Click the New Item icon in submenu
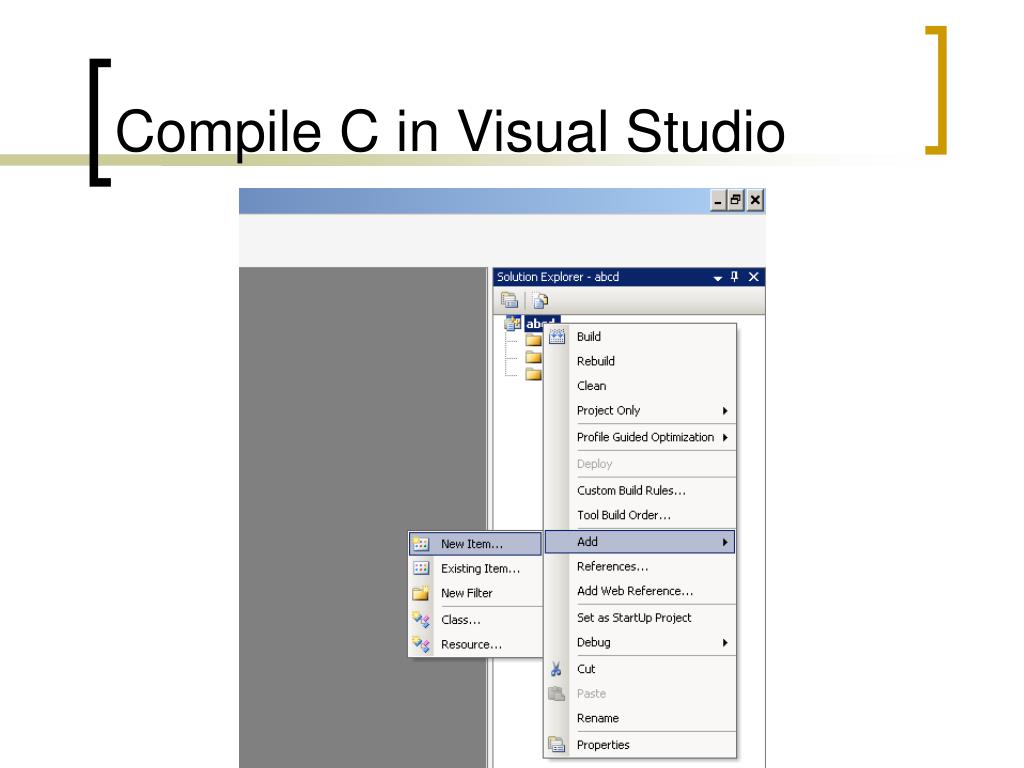Image resolution: width=1024 pixels, height=768 pixels. pyautogui.click(x=421, y=543)
